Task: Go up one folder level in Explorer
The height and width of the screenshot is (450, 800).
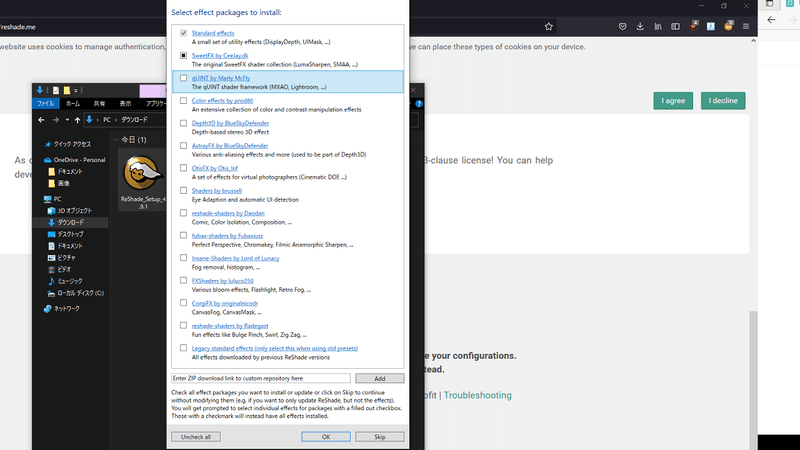Action: click(77, 120)
